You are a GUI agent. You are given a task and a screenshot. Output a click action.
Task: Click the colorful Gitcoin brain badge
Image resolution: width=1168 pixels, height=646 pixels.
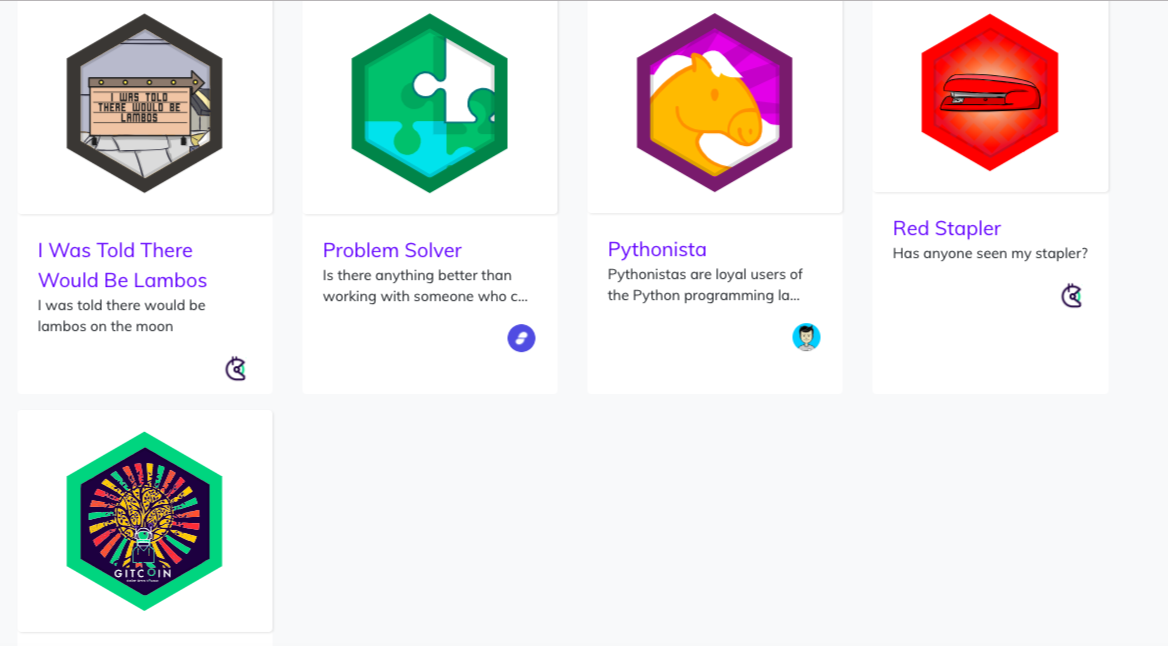[144, 520]
